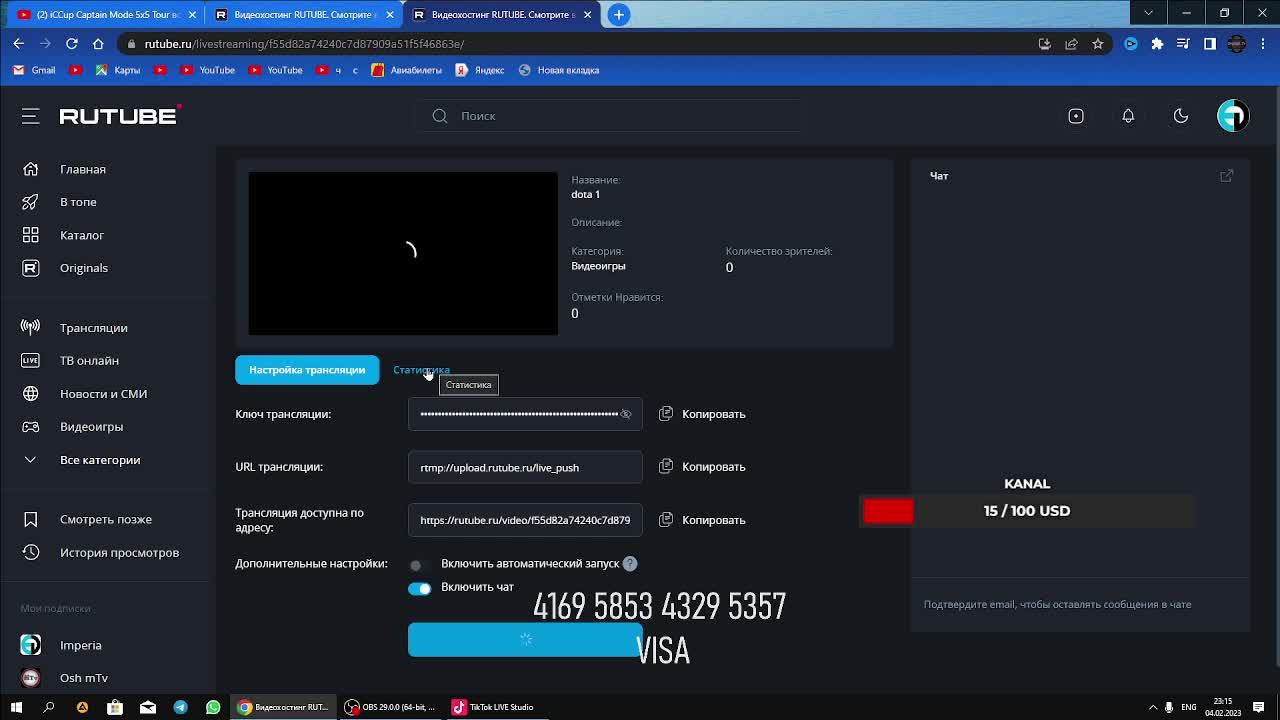Click the RUTUBE logo
This screenshot has width=1280, height=720.
click(120, 116)
